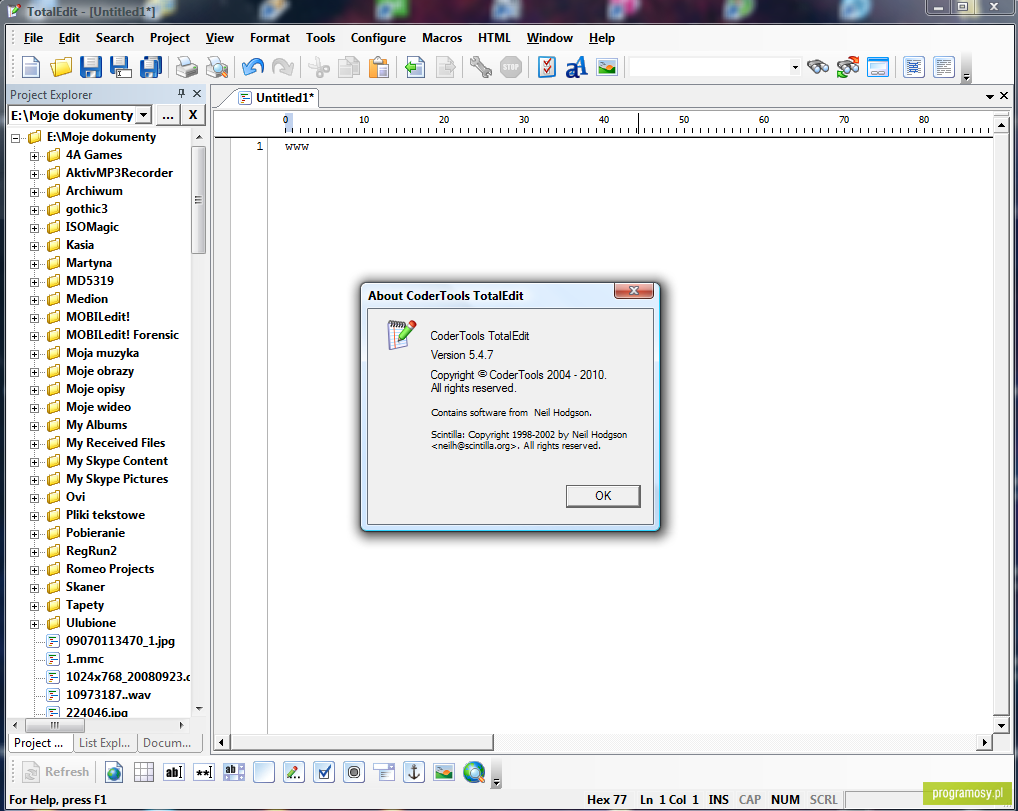Click the Open file folder icon
This screenshot has height=811, width=1018.
coord(61,67)
